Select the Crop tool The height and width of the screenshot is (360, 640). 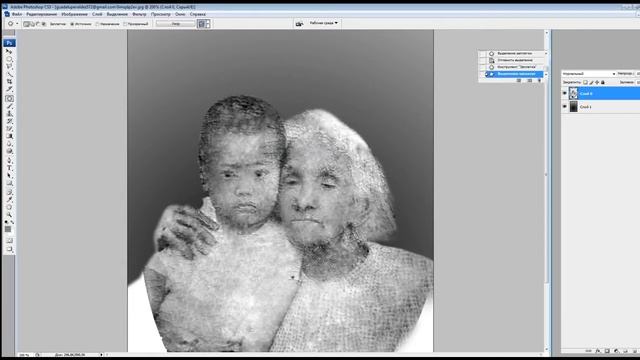(x=9, y=82)
